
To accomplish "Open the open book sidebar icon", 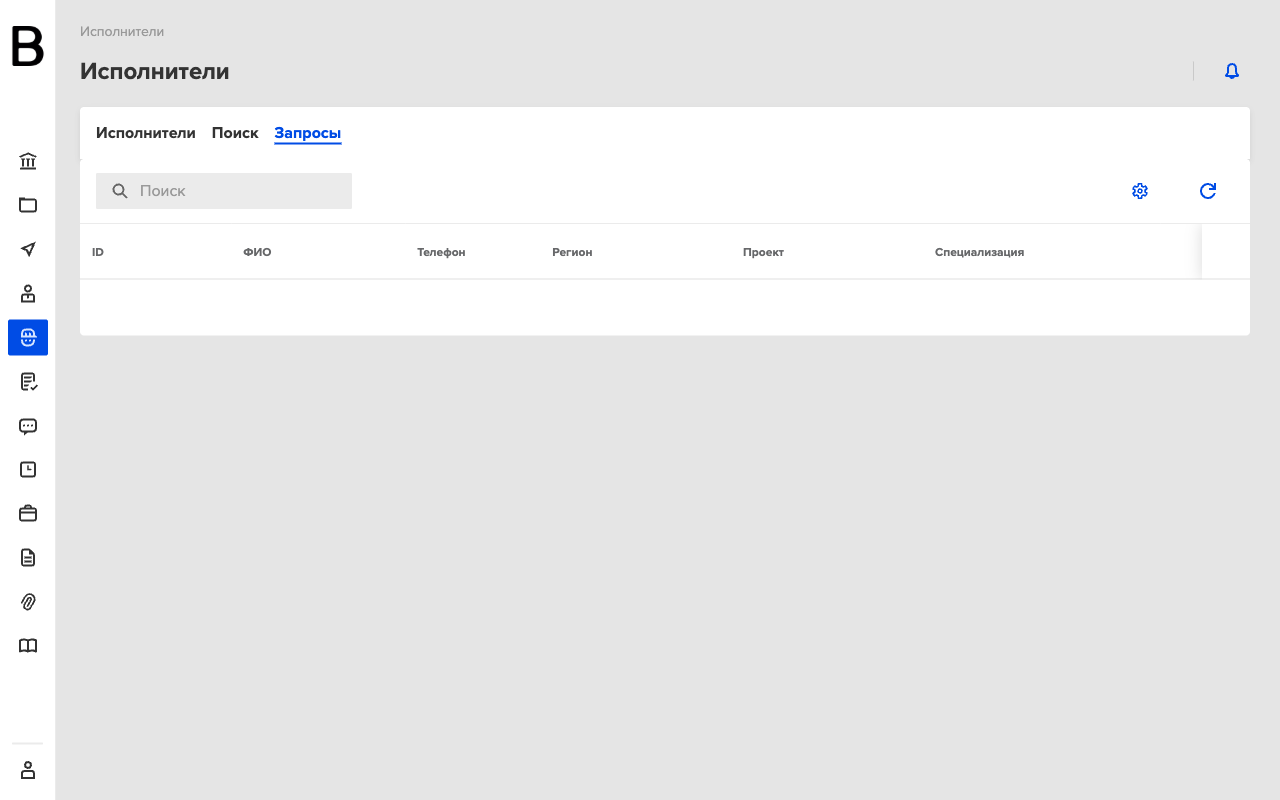I will [28, 645].
